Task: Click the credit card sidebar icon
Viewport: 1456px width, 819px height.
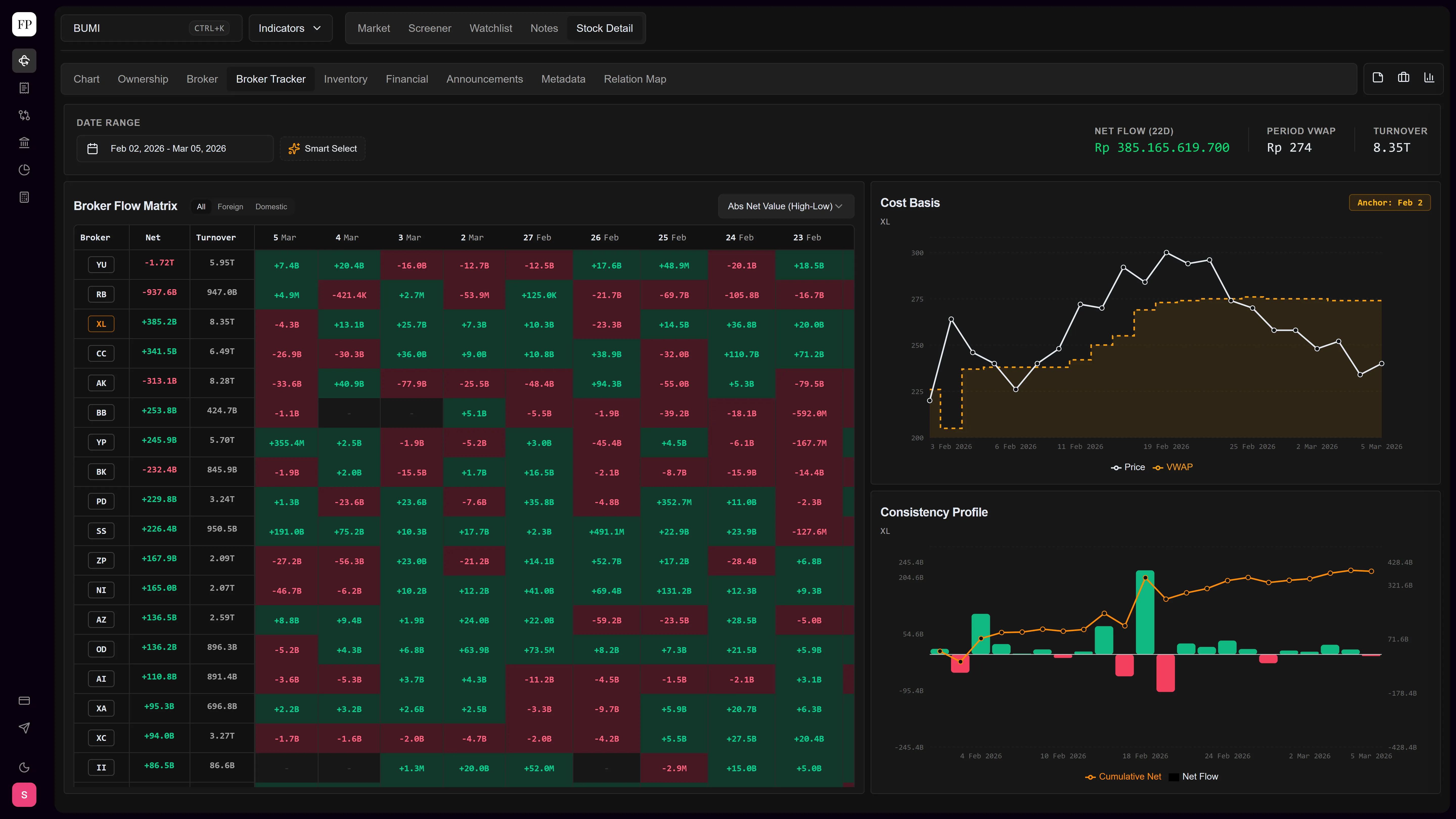Action: click(24, 701)
